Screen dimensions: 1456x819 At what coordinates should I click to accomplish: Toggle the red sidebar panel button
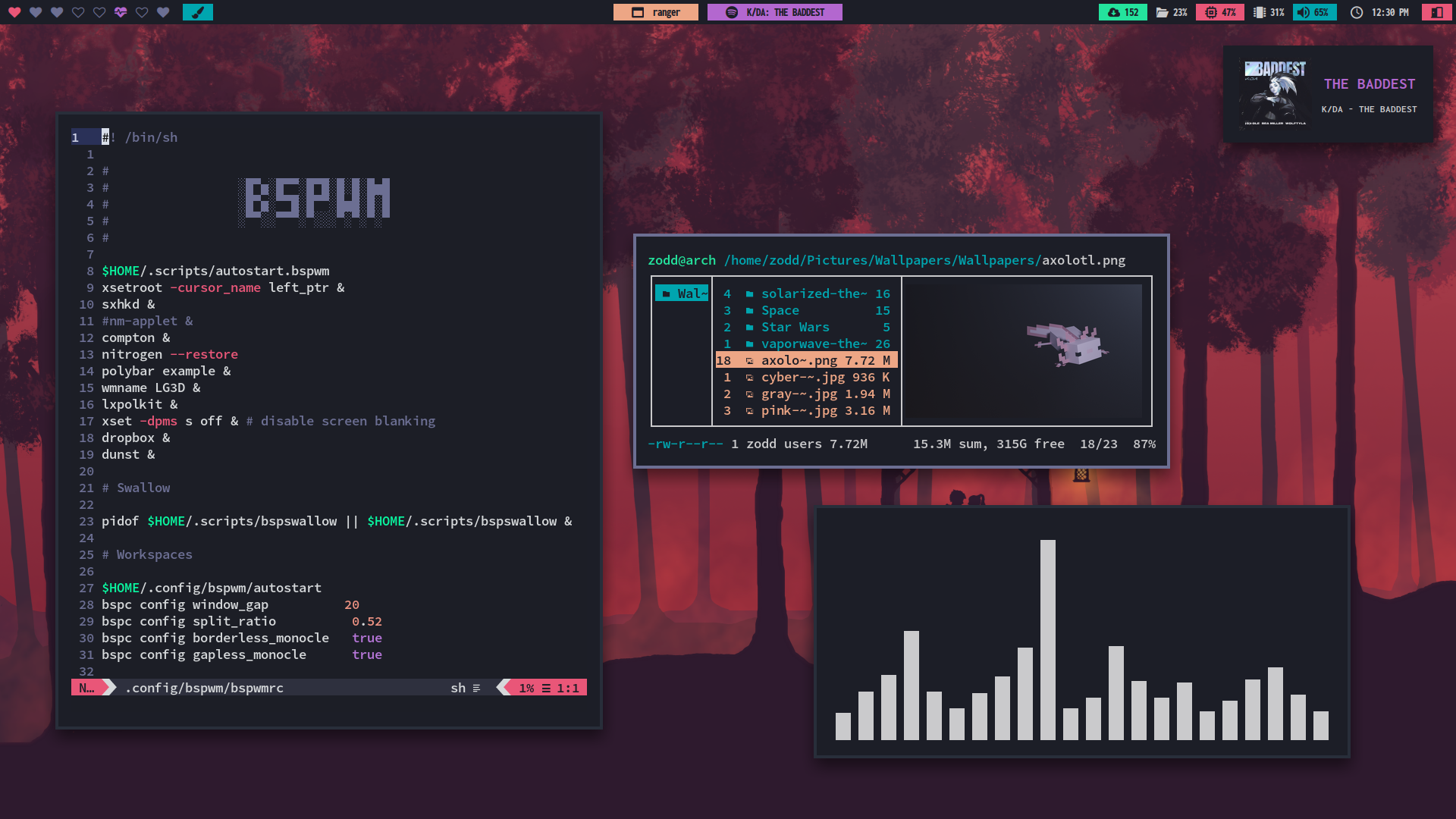coord(1436,12)
